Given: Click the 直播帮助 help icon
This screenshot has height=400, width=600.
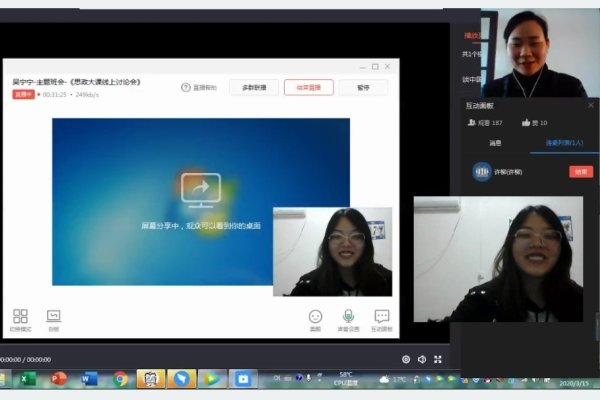Looking at the screenshot, I should click(x=186, y=87).
